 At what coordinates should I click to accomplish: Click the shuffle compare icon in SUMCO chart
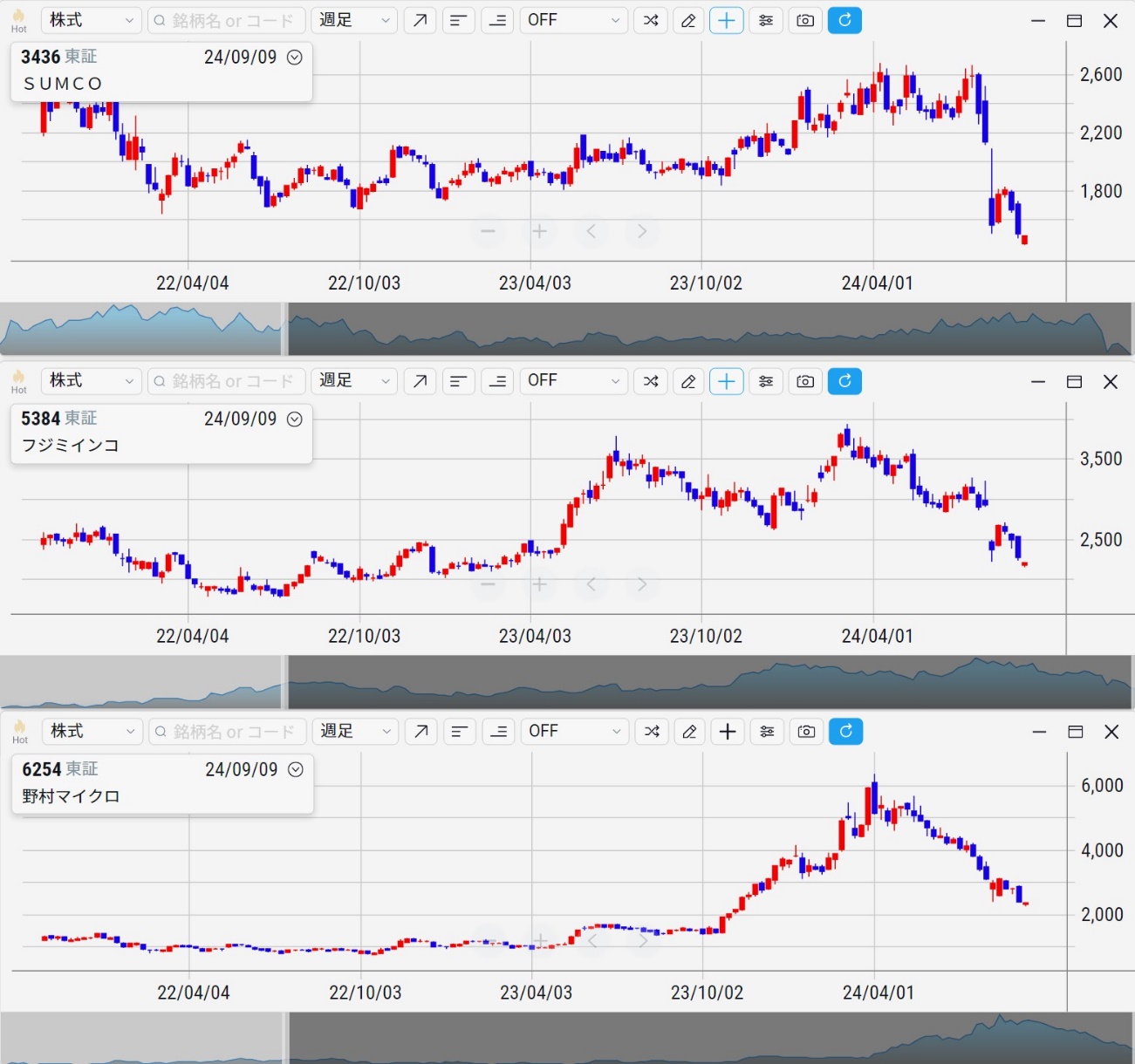click(x=651, y=20)
